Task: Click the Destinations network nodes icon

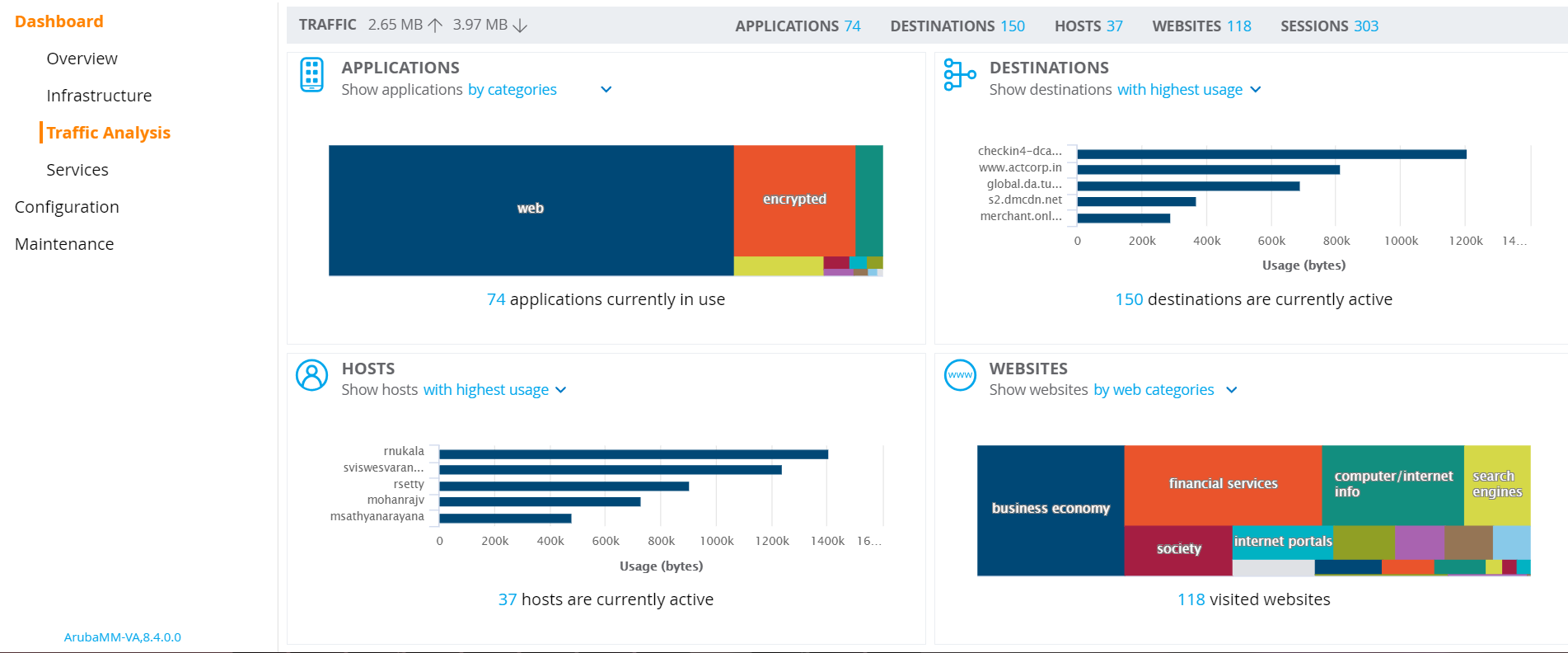Action: 959,75
